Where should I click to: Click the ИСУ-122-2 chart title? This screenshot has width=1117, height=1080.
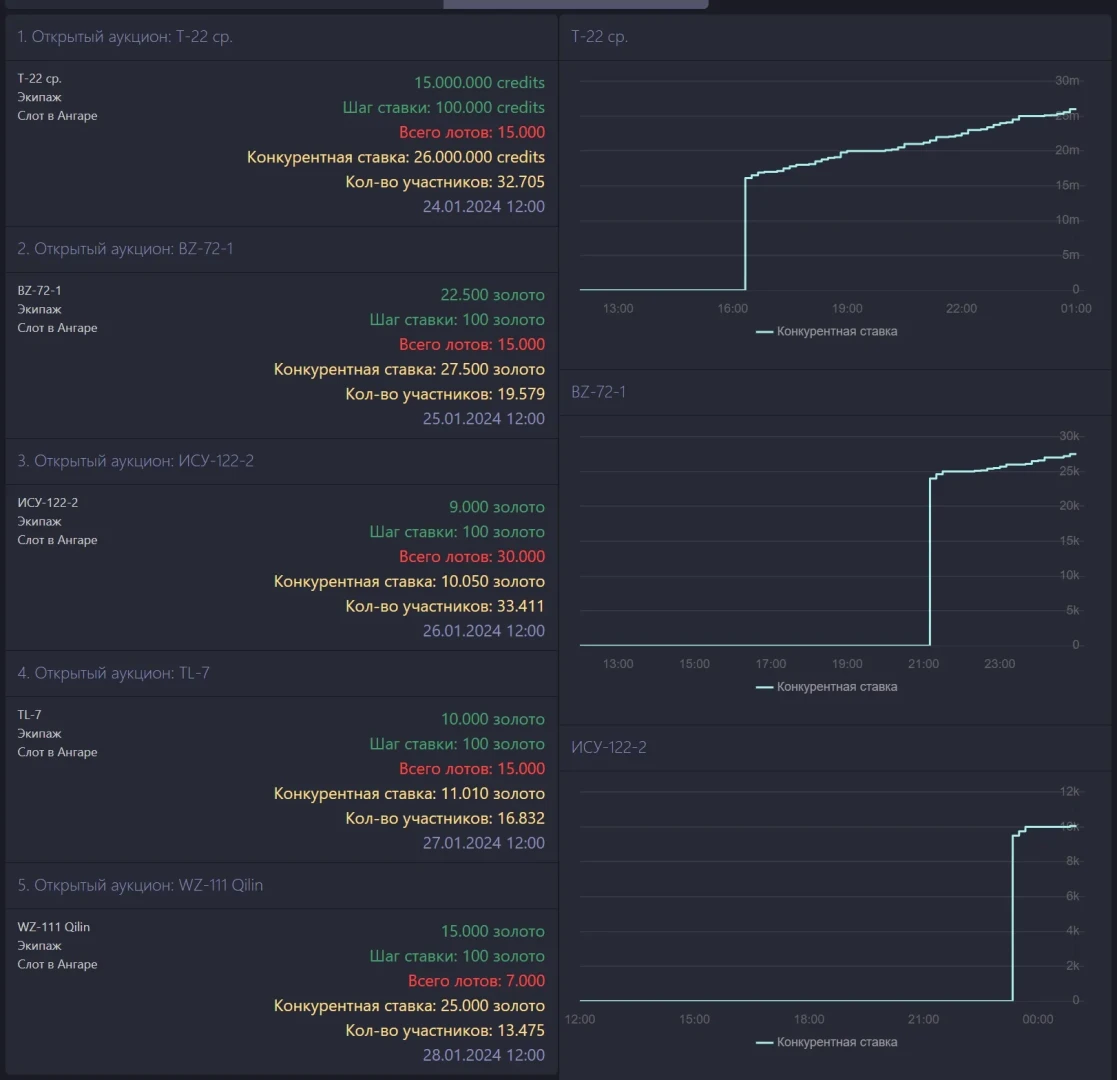click(608, 747)
